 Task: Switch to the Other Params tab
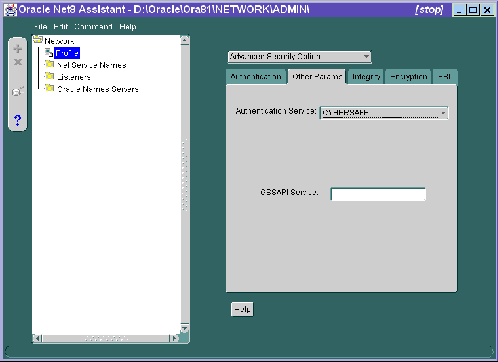pos(317,77)
